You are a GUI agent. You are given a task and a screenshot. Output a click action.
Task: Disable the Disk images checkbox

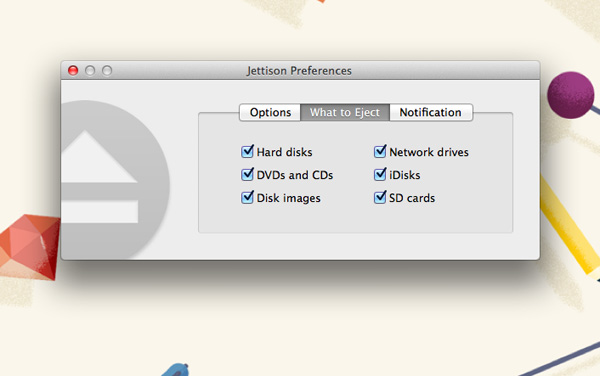[247, 198]
